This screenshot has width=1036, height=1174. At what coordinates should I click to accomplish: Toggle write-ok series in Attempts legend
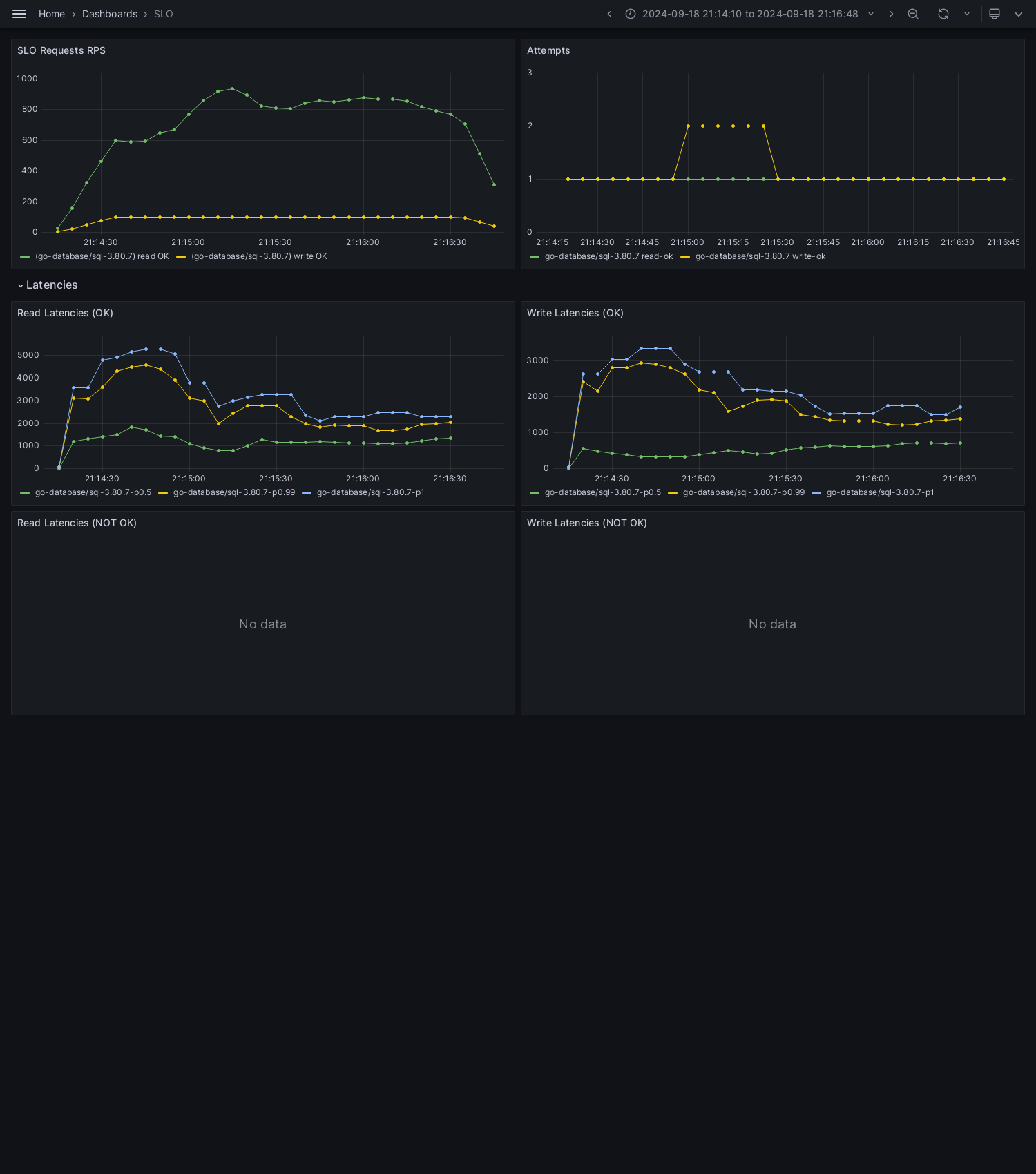pyautogui.click(x=760, y=256)
